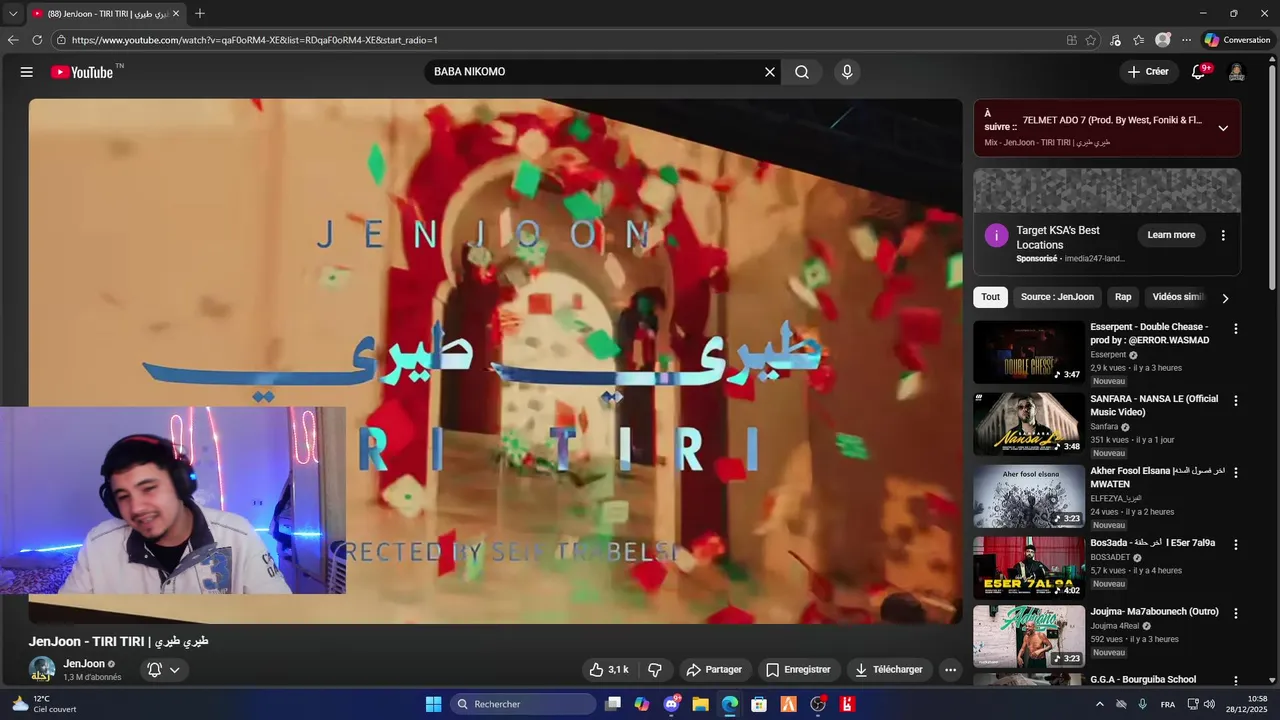Screen dimensions: 1280x720
Task: Clear the BABA NIKOMO search text
Action: [770, 72]
